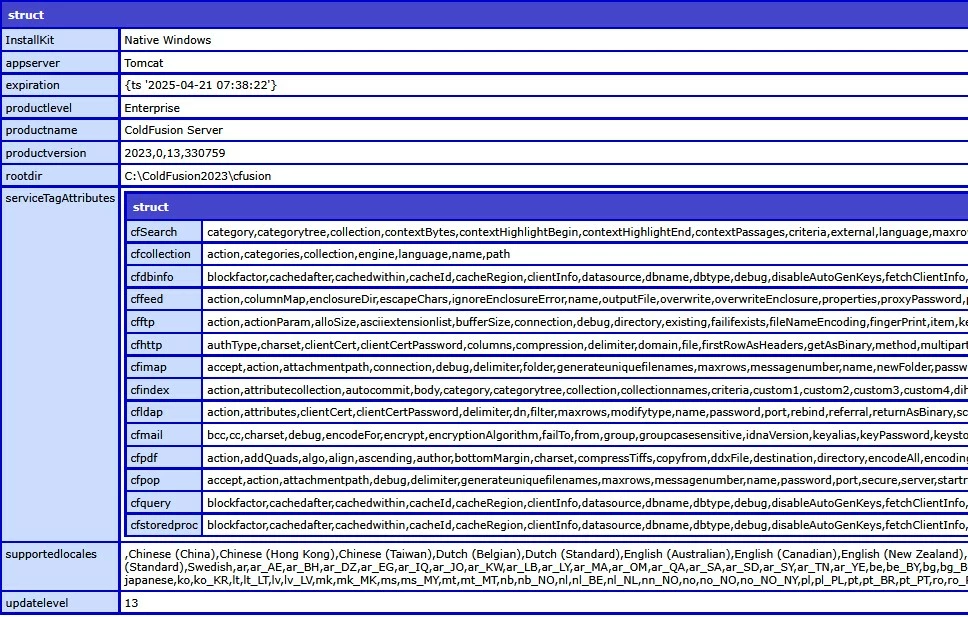Click the cfdbinfo attributes value
The height and width of the screenshot is (617, 968).
point(585,277)
